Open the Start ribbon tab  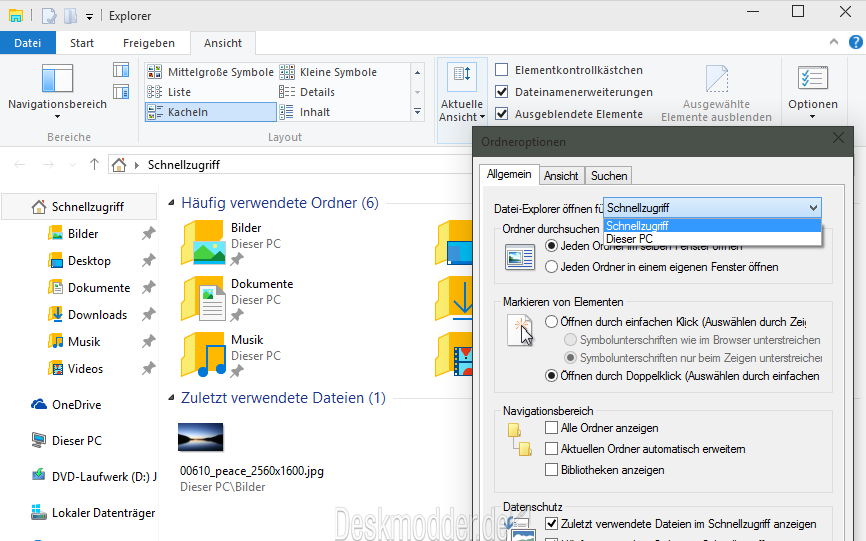[x=82, y=43]
